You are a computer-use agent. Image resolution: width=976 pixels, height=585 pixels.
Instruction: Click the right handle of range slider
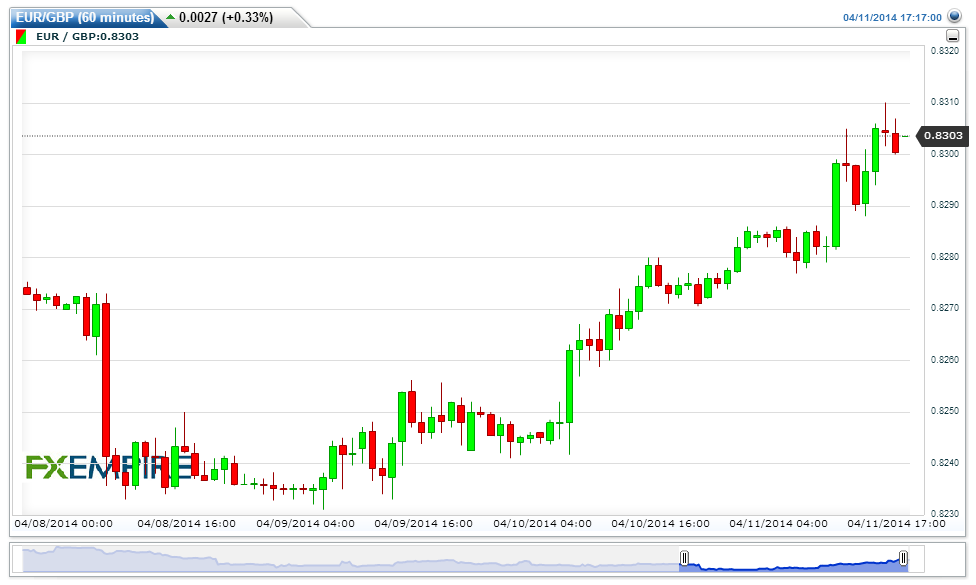pyautogui.click(x=903, y=558)
